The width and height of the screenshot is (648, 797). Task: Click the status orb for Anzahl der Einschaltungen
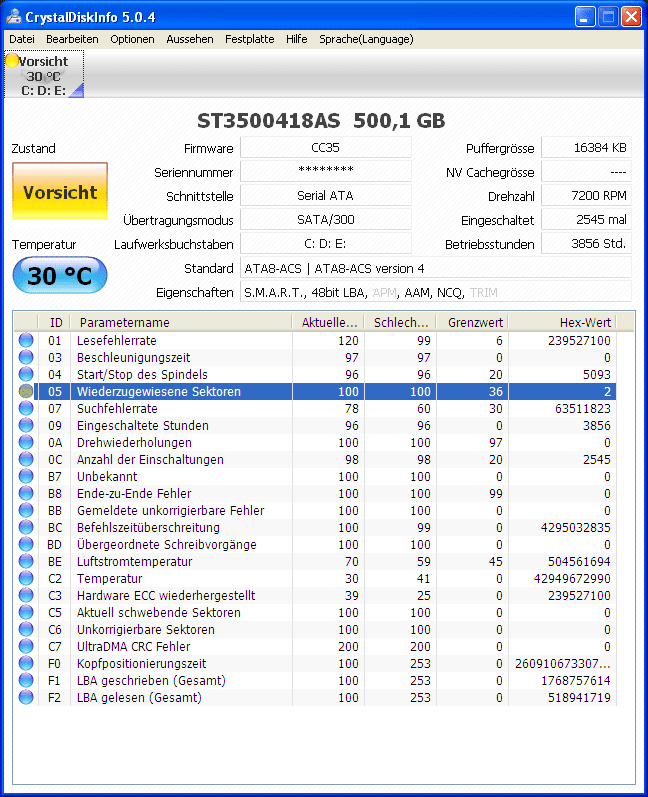click(26, 459)
